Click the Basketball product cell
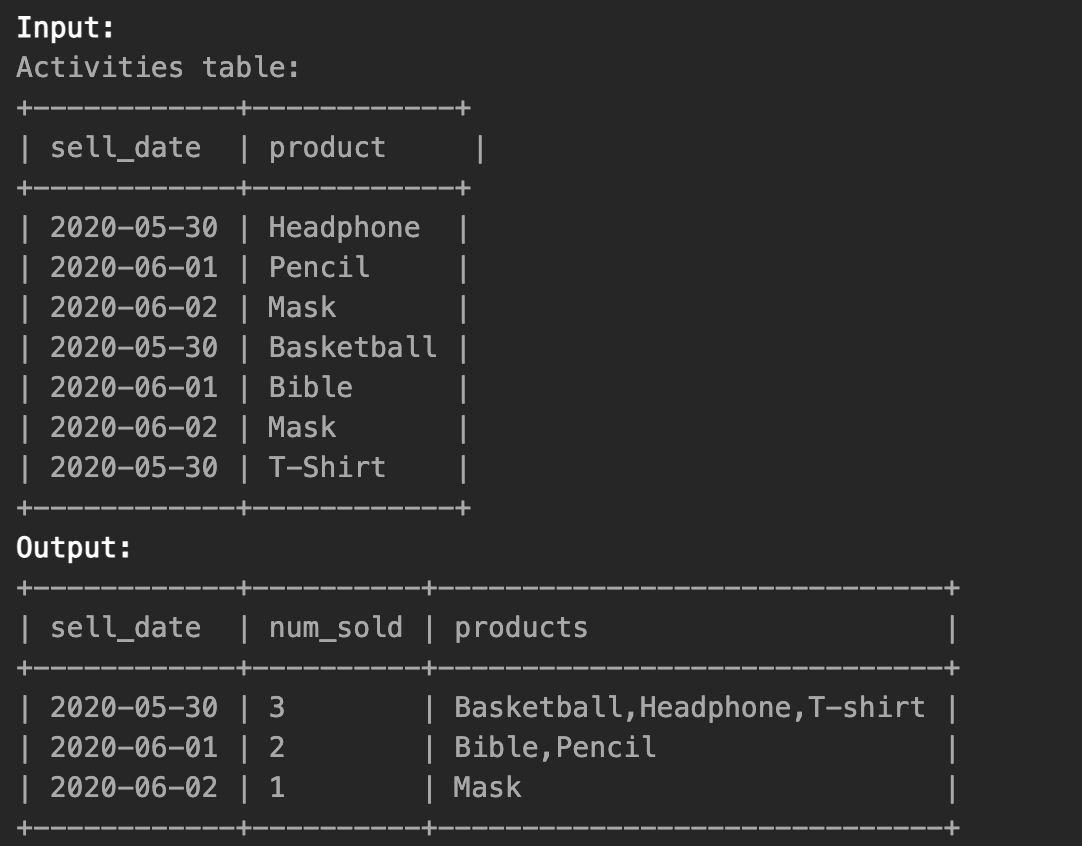 tap(353, 348)
